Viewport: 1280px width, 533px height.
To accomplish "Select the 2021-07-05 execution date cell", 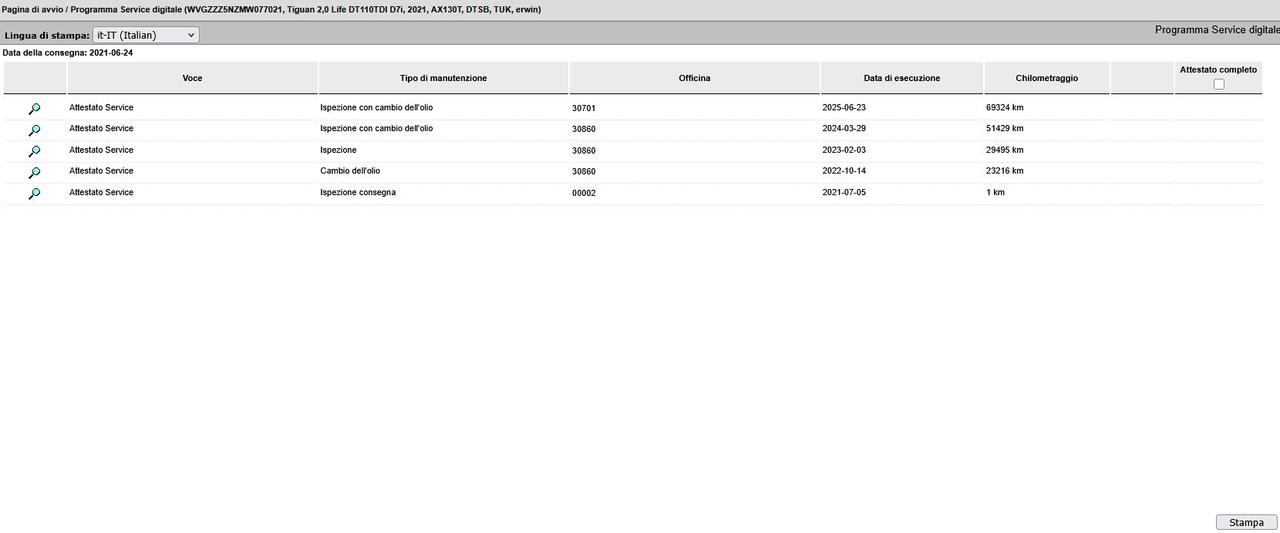I will point(843,192).
